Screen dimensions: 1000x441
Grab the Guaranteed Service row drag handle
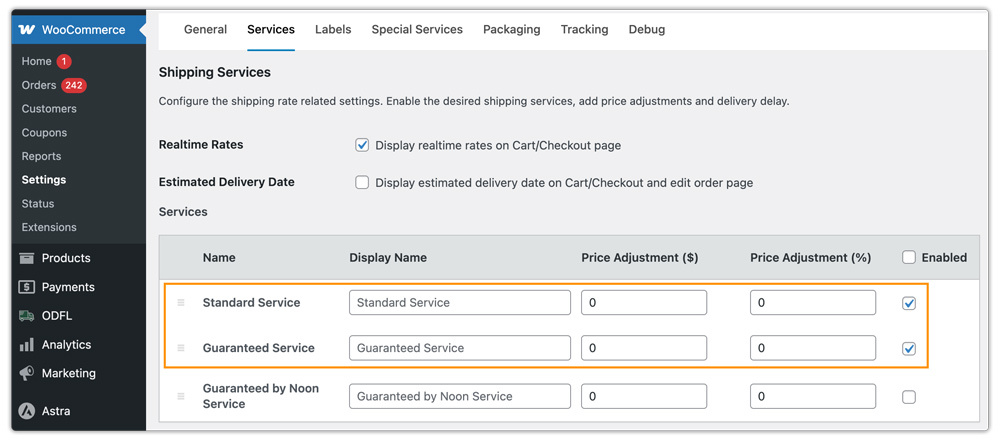coord(180,348)
